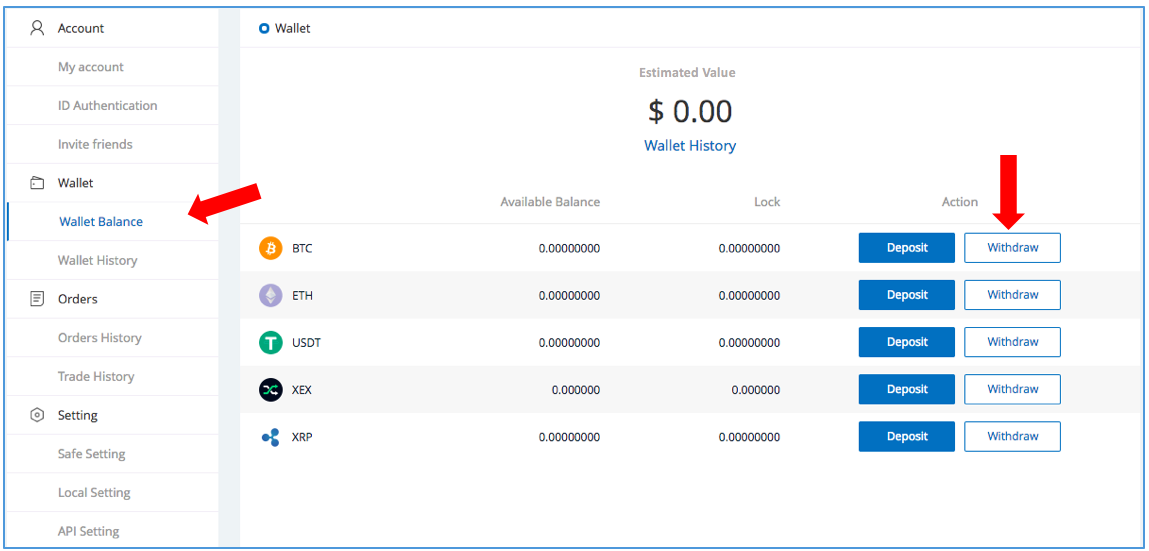Select Wallet Balance in sidebar menu
The height and width of the screenshot is (551, 1149).
[101, 222]
